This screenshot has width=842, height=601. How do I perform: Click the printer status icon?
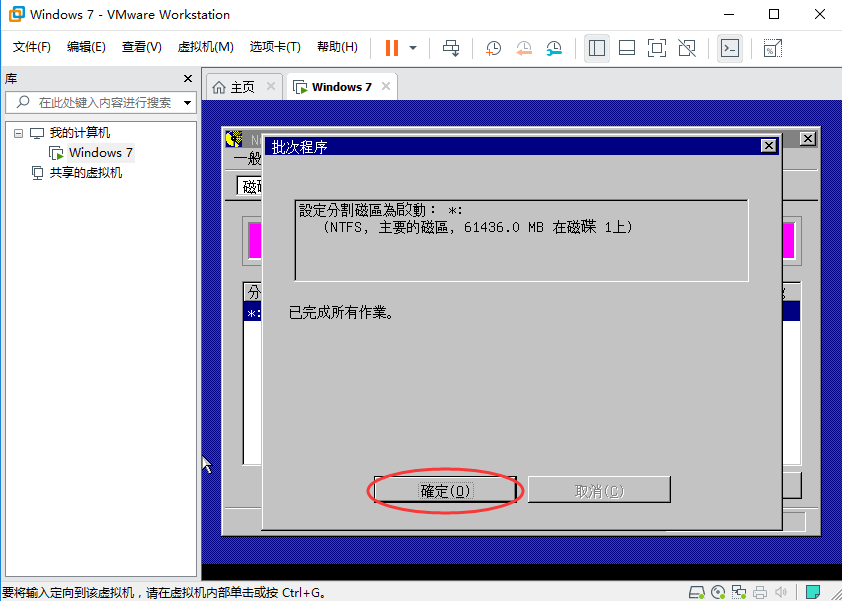pyautogui.click(x=760, y=592)
